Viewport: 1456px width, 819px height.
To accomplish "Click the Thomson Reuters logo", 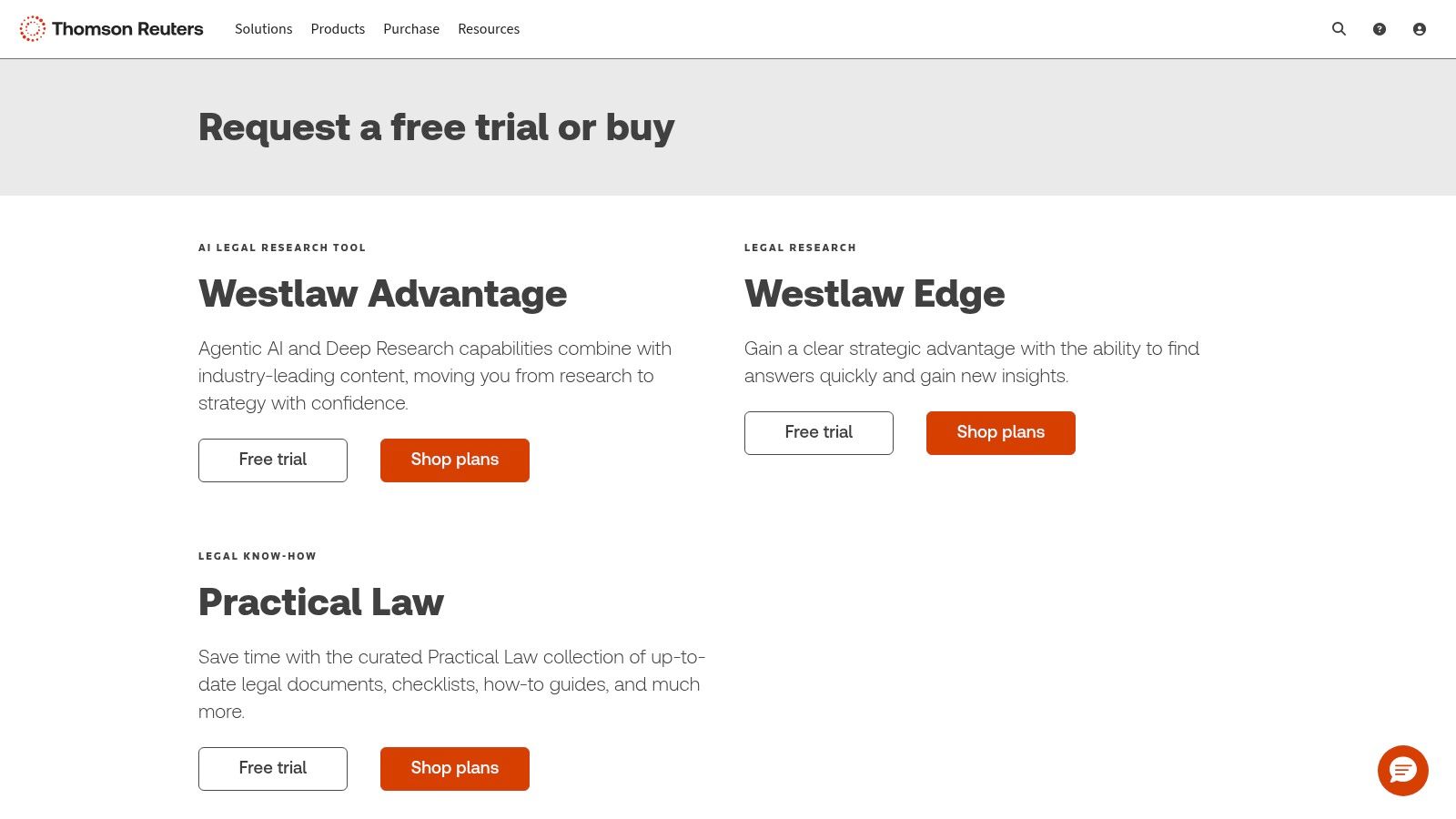I will (x=111, y=28).
